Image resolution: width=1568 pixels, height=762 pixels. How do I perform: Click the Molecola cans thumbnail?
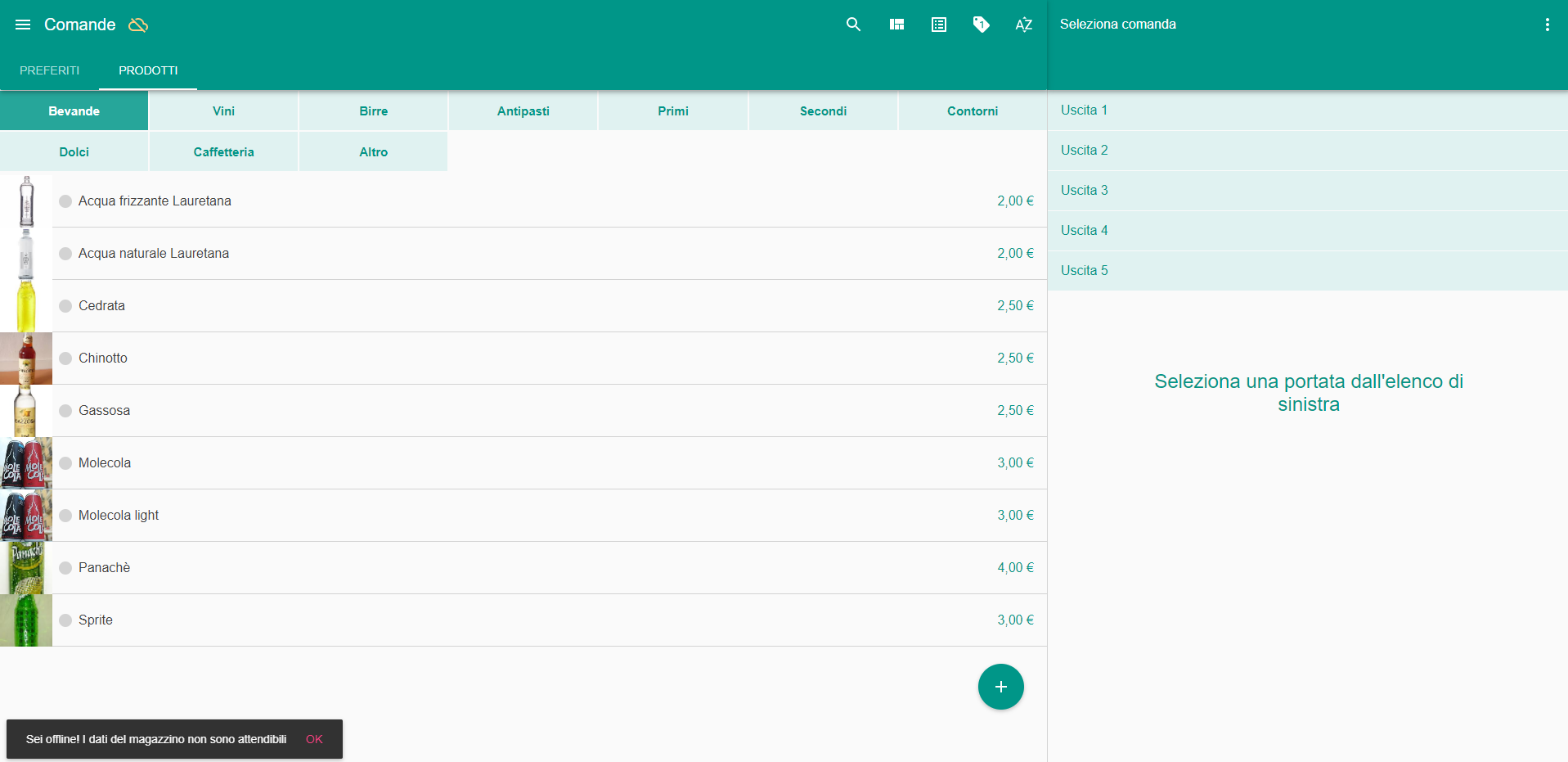click(x=26, y=463)
